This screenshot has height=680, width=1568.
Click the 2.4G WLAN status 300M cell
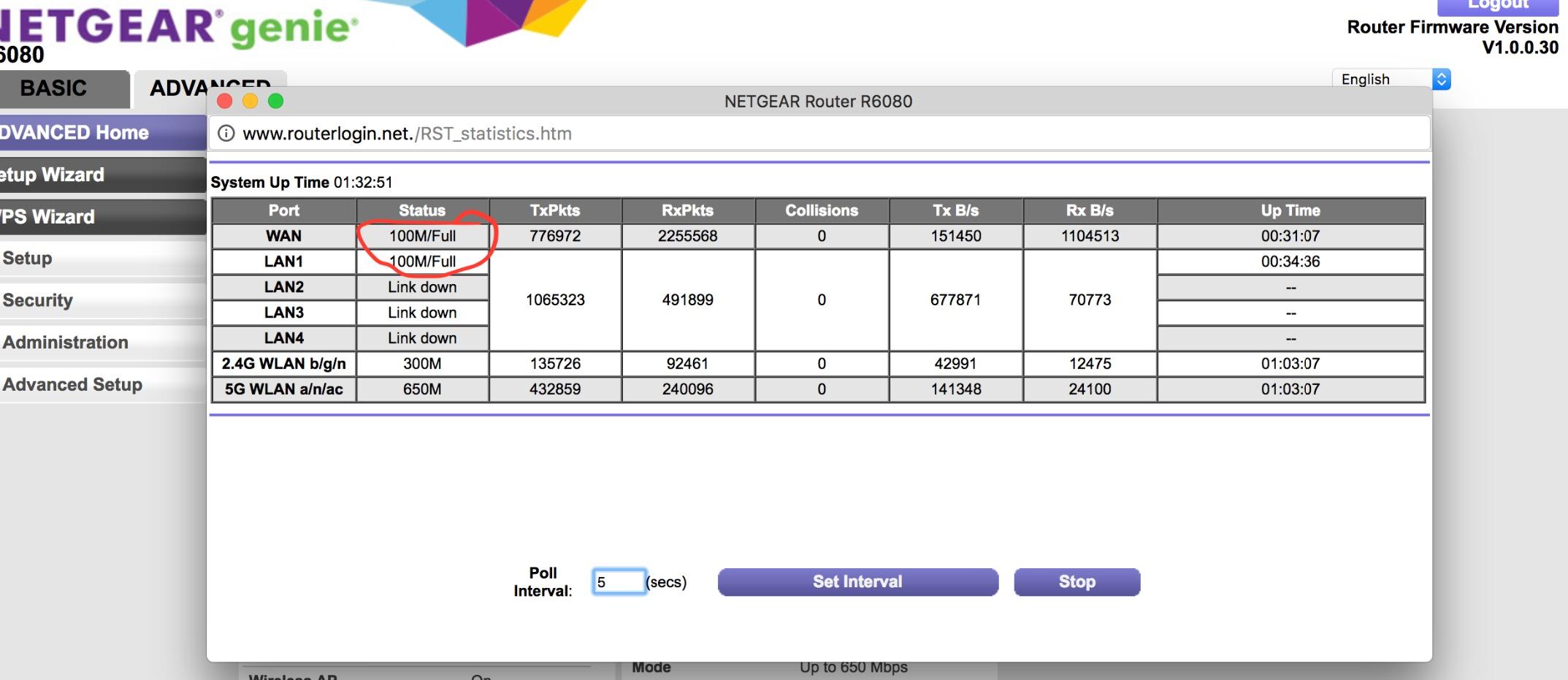click(422, 364)
